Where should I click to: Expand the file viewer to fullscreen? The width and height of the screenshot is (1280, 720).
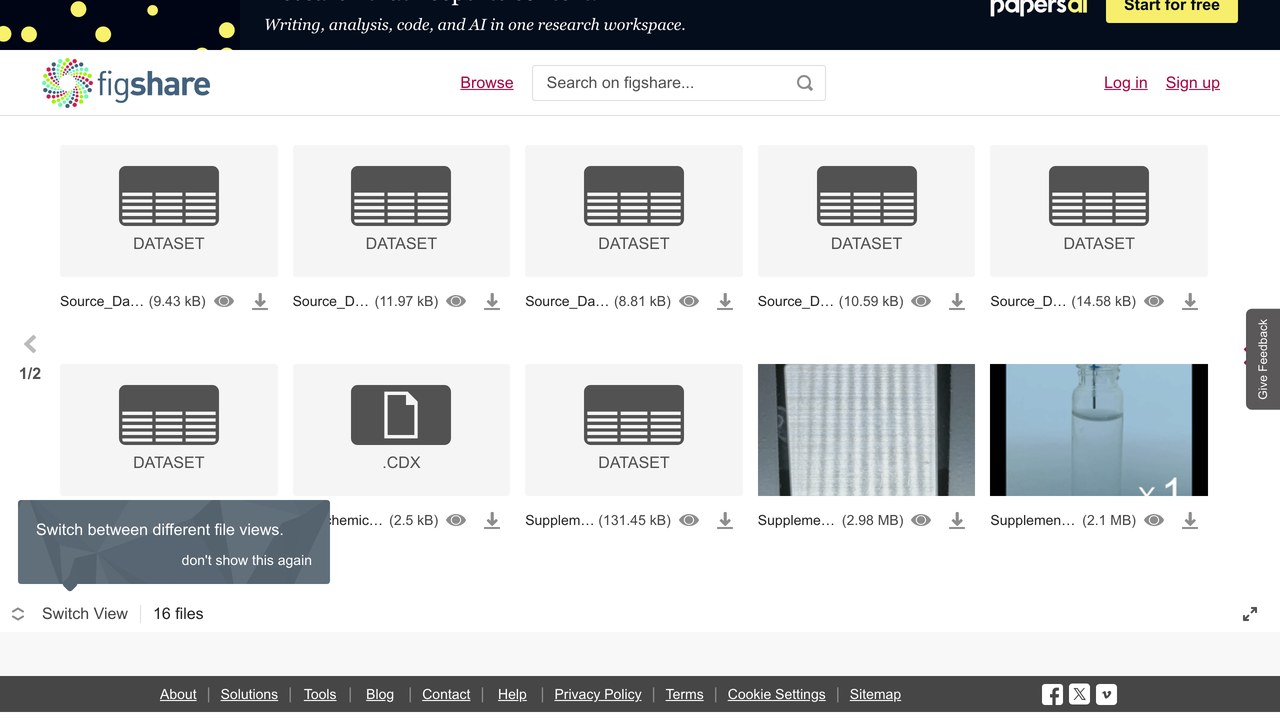(x=1250, y=614)
